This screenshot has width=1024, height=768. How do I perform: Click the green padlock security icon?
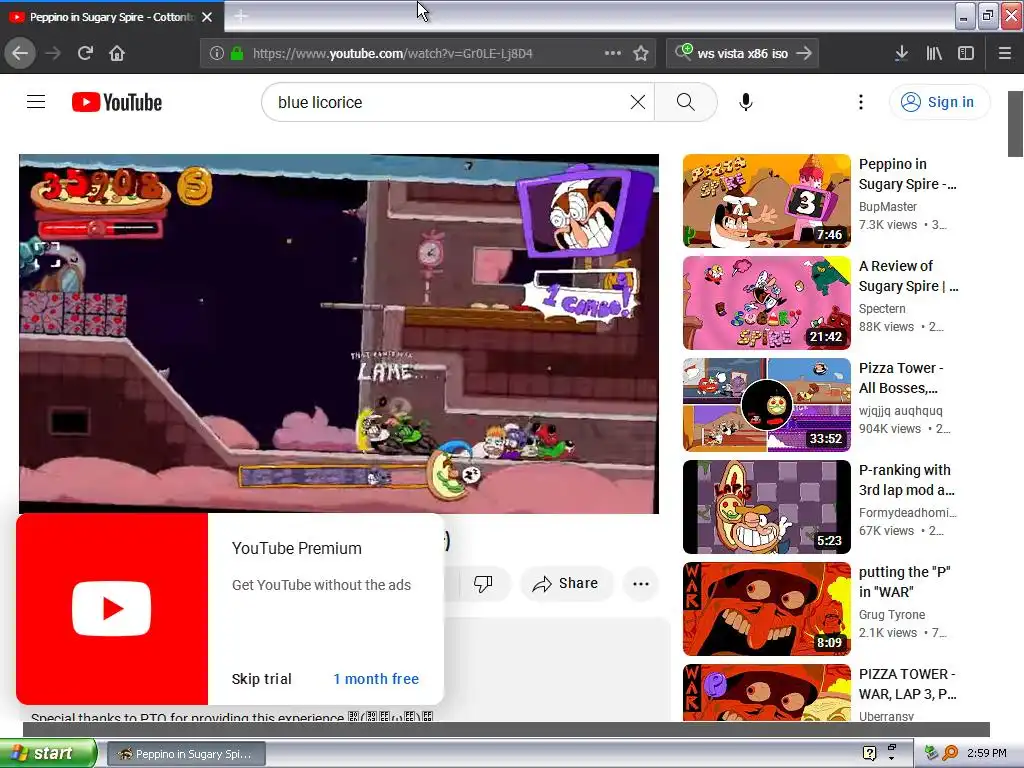(x=237, y=53)
